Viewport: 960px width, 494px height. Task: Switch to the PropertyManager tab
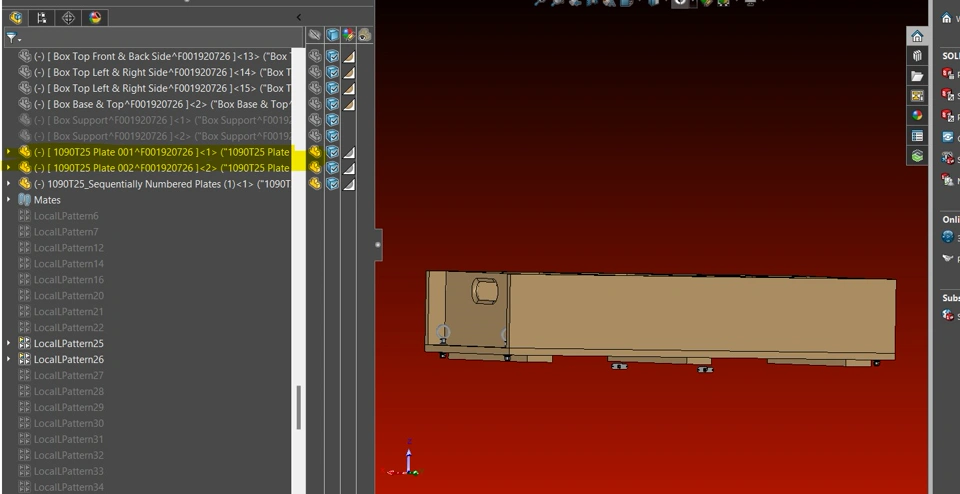click(x=42, y=18)
